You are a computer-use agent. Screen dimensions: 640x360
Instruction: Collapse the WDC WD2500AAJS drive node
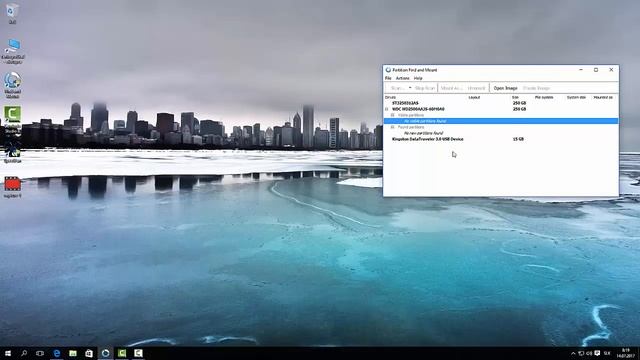(x=387, y=109)
